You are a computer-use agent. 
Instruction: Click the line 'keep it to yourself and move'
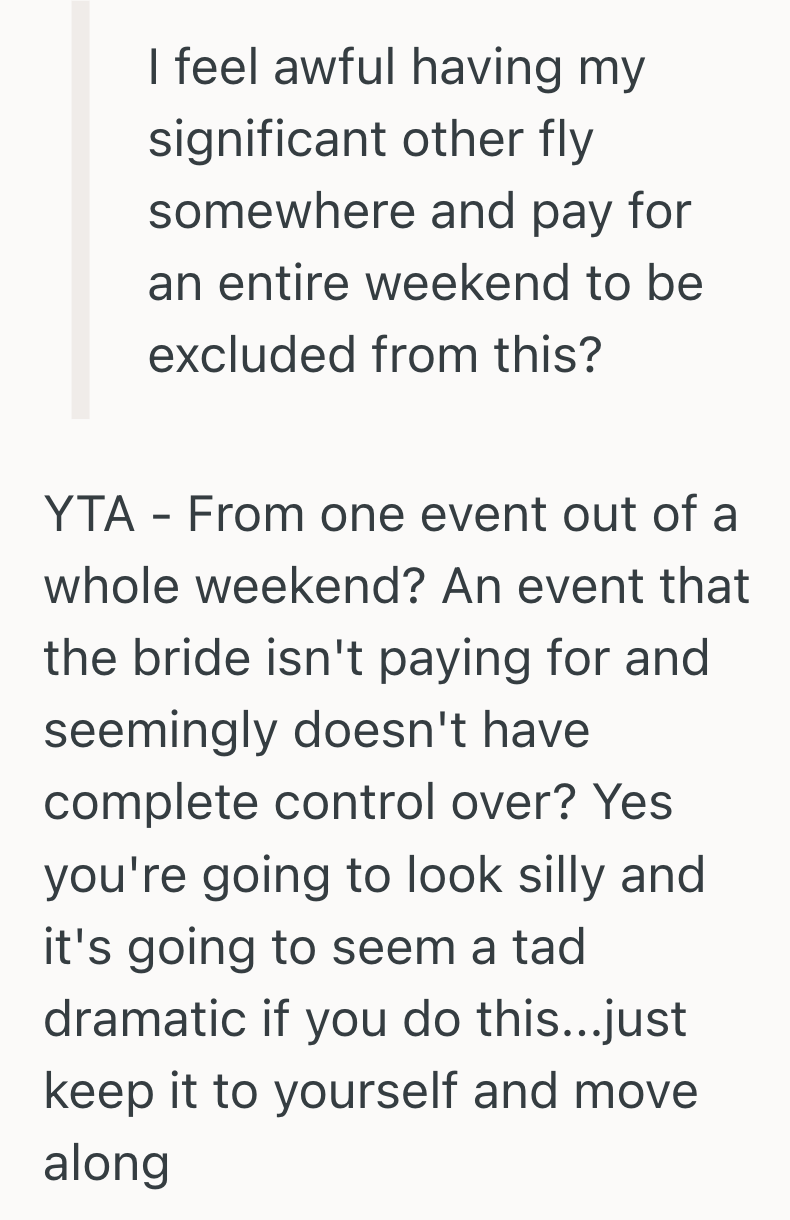click(x=370, y=1091)
